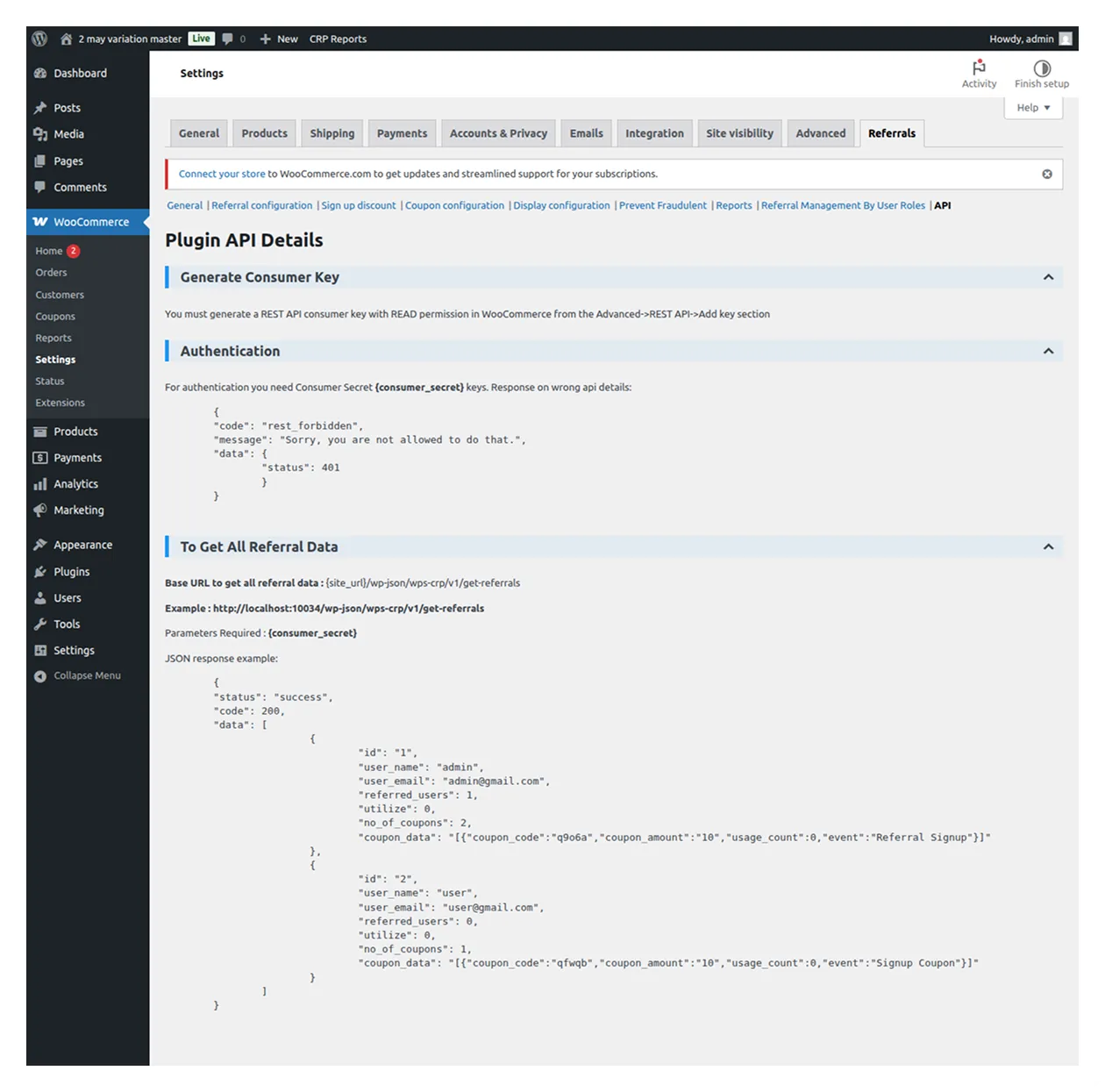The width and height of the screenshot is (1105, 1092).
Task: Click the Plugins plug icon
Action: [x=40, y=572]
